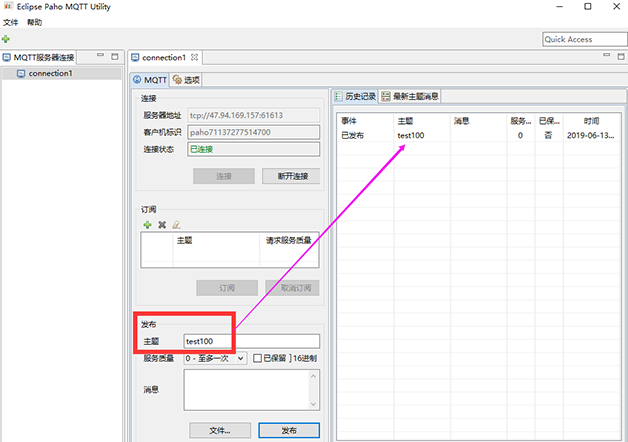Click the 文件... file button

tap(220, 430)
